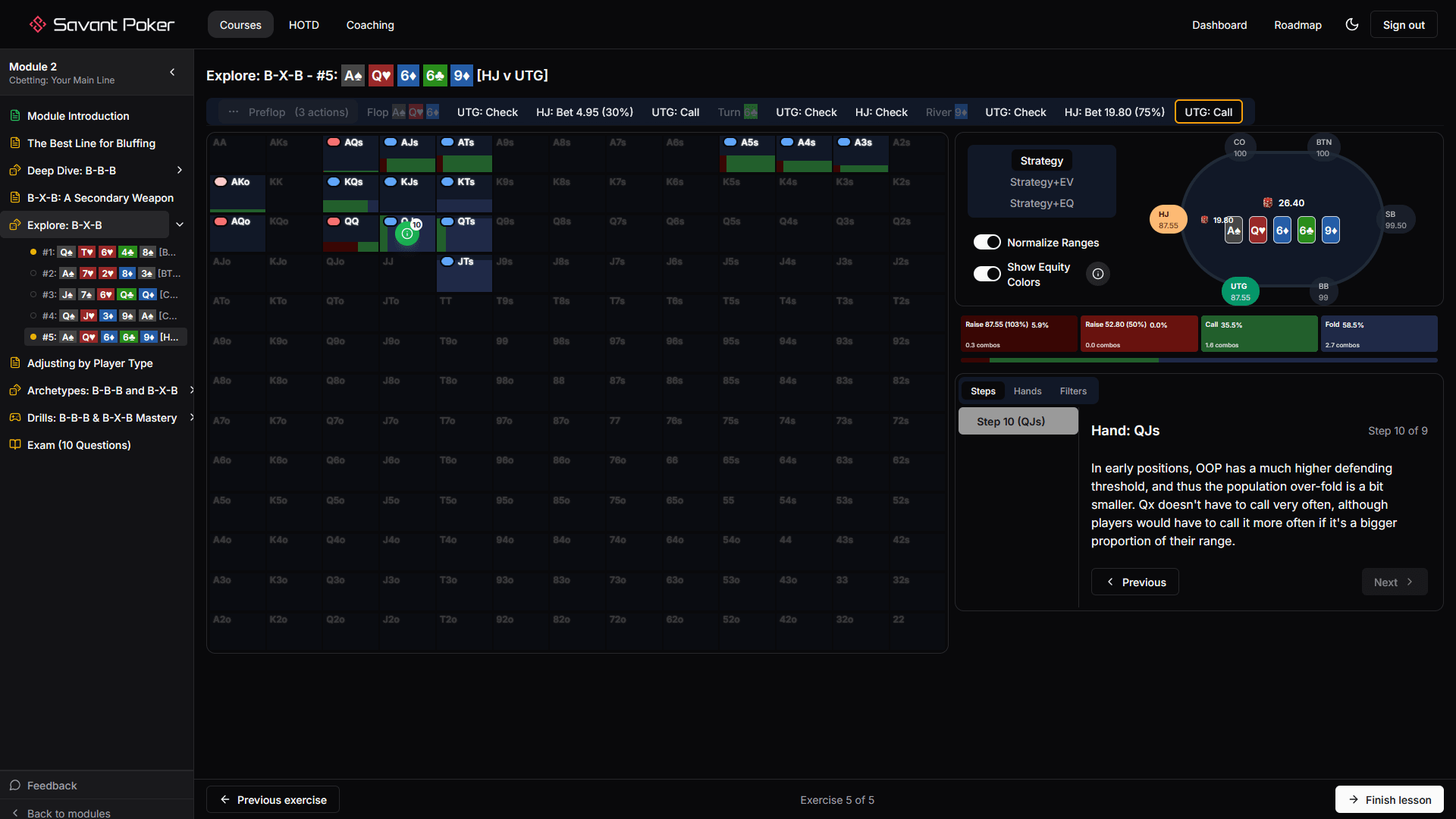The width and height of the screenshot is (1456, 819).
Task: Click the Savant Poker logo
Action: tap(102, 24)
